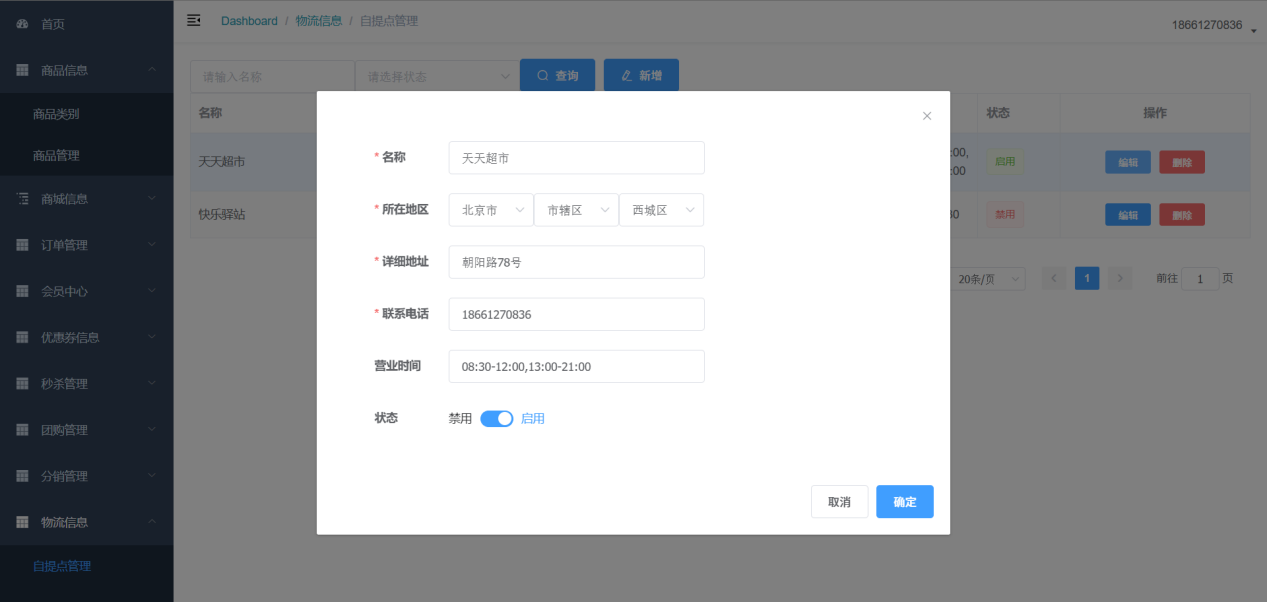Open the 市辖区 city dropdown

coord(576,210)
